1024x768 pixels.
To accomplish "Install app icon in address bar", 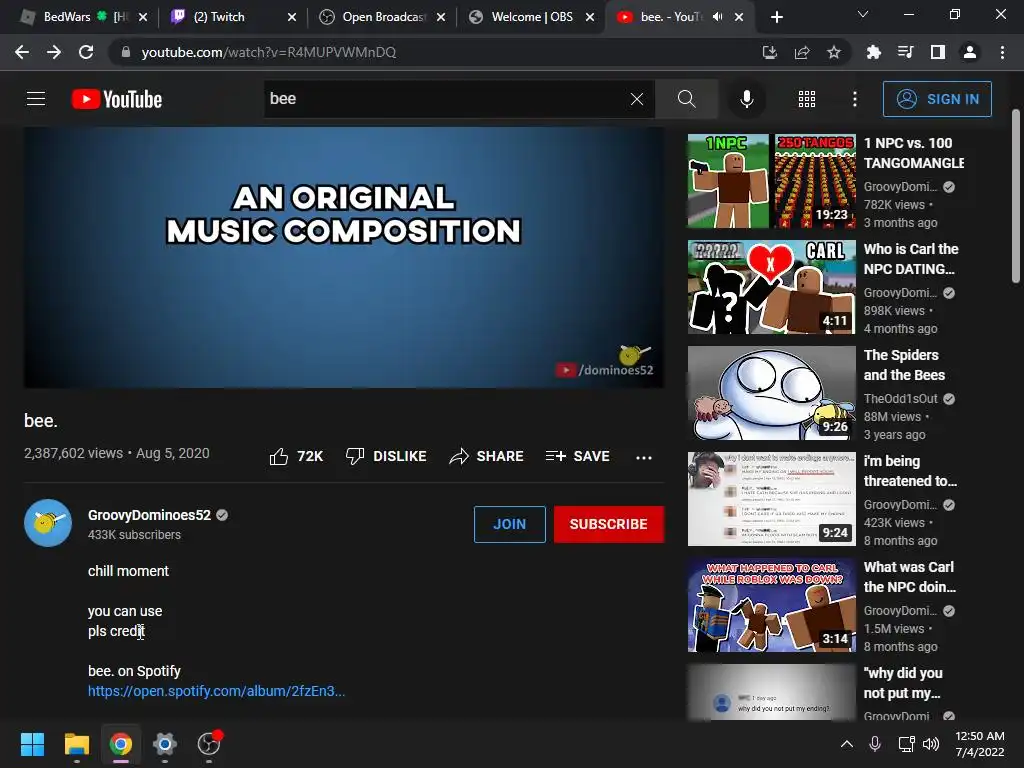I will pyautogui.click(x=769, y=52).
